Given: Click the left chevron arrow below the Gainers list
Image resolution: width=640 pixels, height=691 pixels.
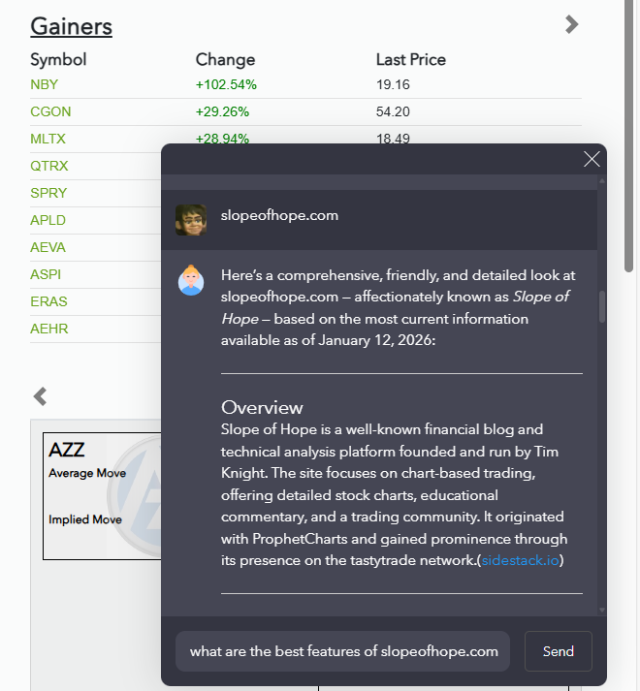Looking at the screenshot, I should point(40,396).
